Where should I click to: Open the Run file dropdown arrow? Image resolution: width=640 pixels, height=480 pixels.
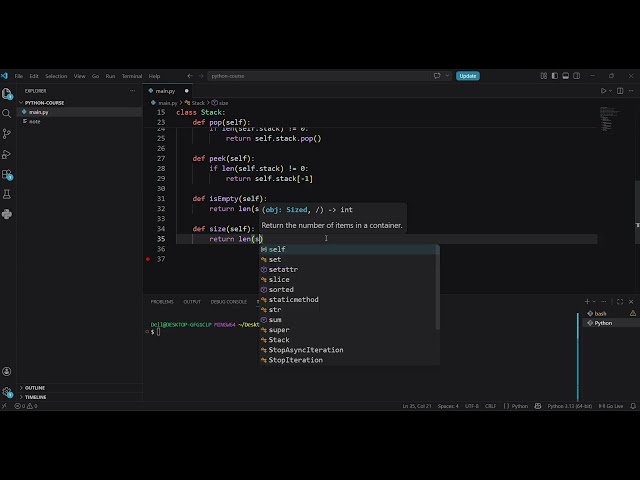click(611, 91)
